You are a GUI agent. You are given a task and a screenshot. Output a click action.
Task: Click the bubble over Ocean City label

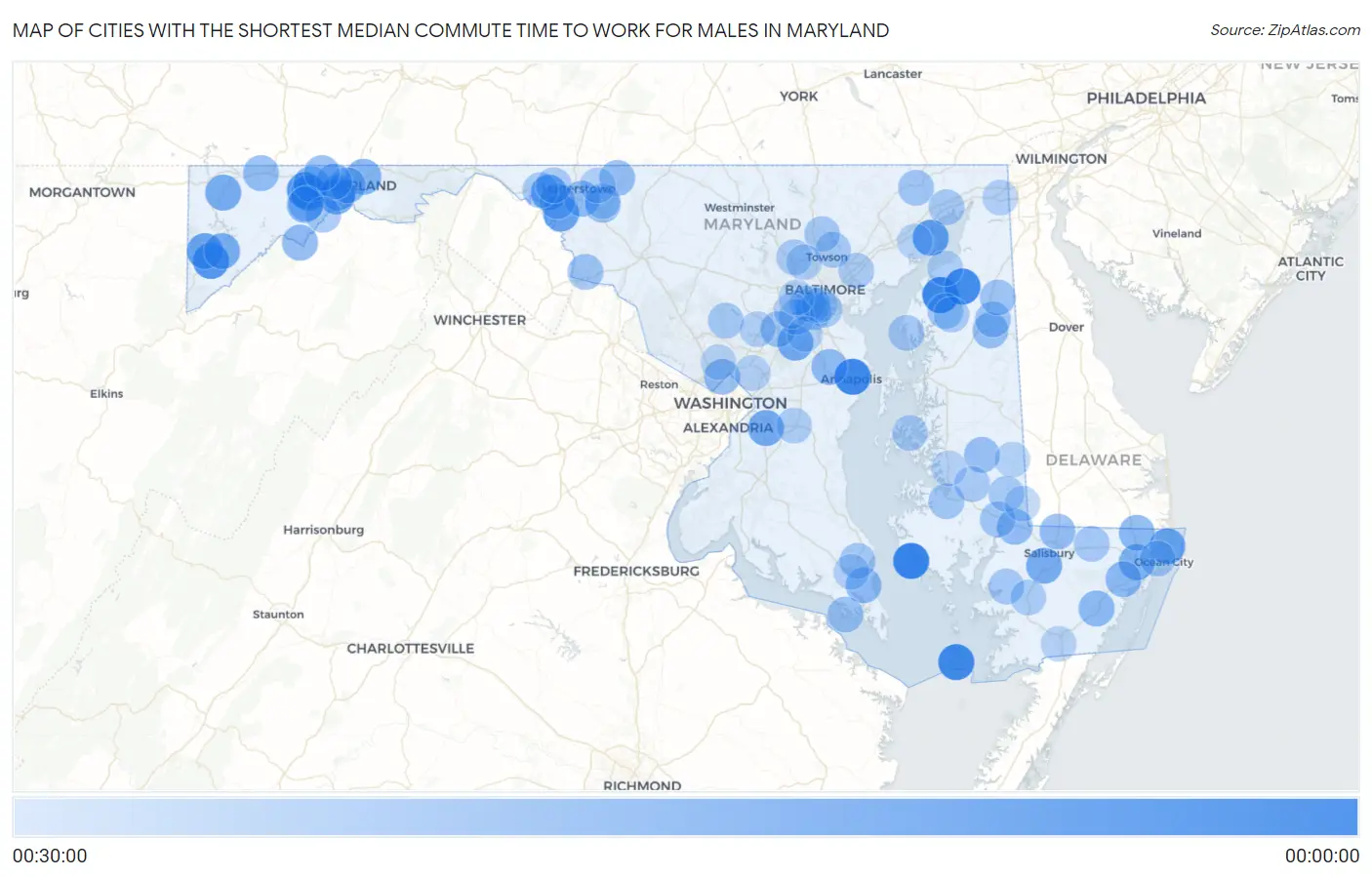pyautogui.click(x=1157, y=557)
